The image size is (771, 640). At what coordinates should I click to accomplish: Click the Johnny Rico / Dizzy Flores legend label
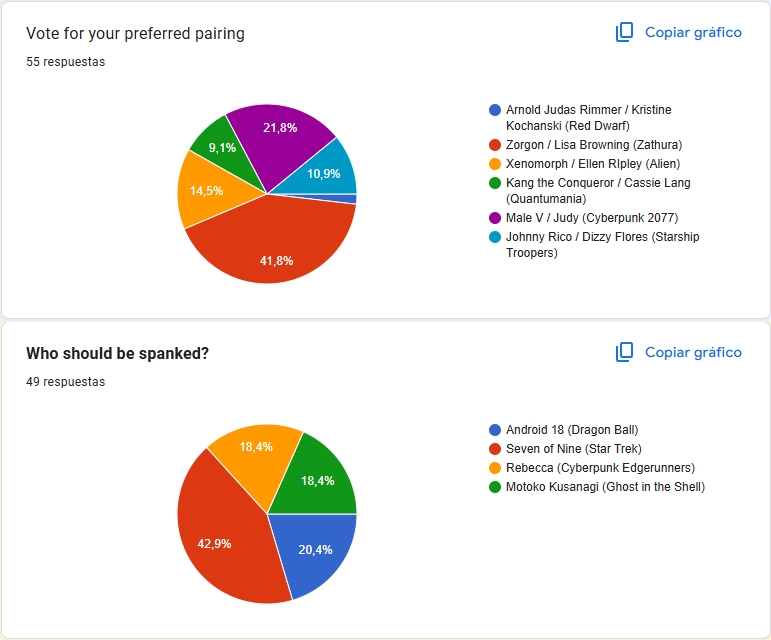click(602, 245)
